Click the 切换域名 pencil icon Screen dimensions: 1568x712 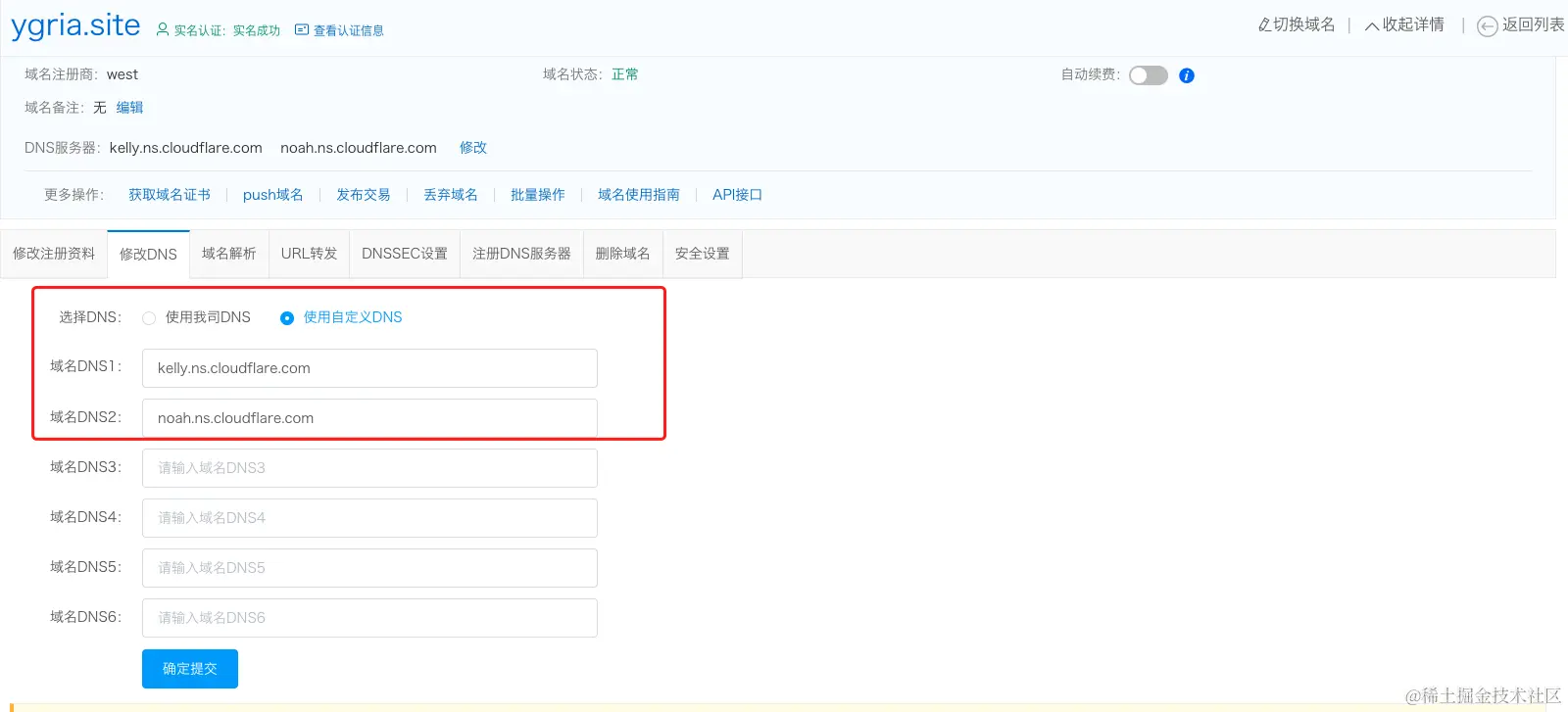coord(1264,24)
